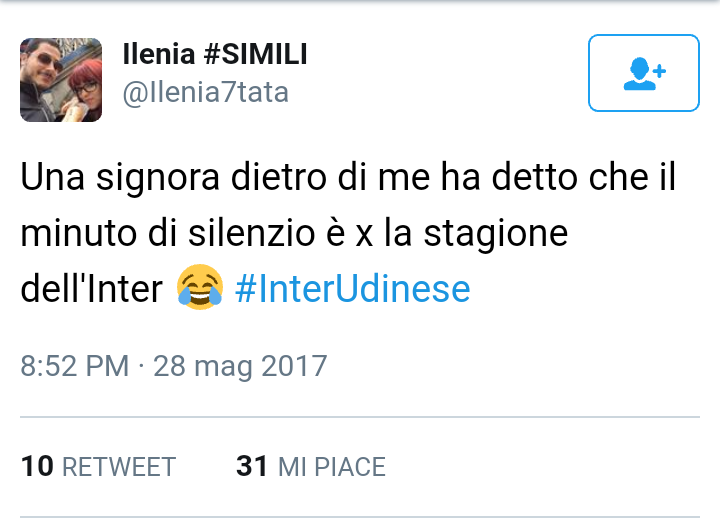Click the man's face in avatar
Viewport: 720px width, 520px height.
point(42,72)
